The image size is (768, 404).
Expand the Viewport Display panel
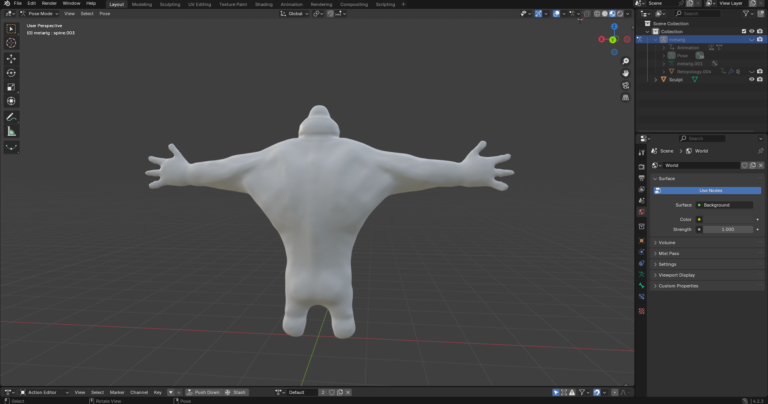pyautogui.click(x=676, y=275)
